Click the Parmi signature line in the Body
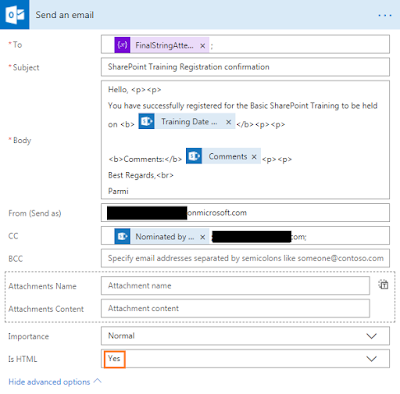 118,191
